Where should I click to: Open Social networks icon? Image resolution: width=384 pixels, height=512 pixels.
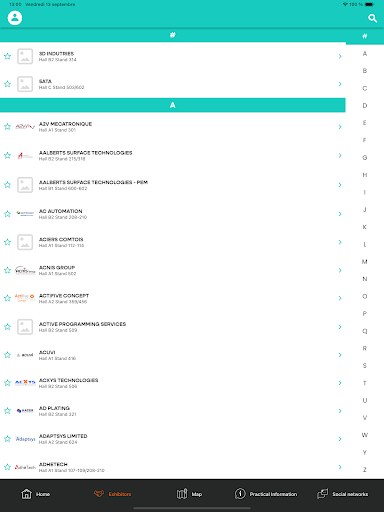(322, 494)
